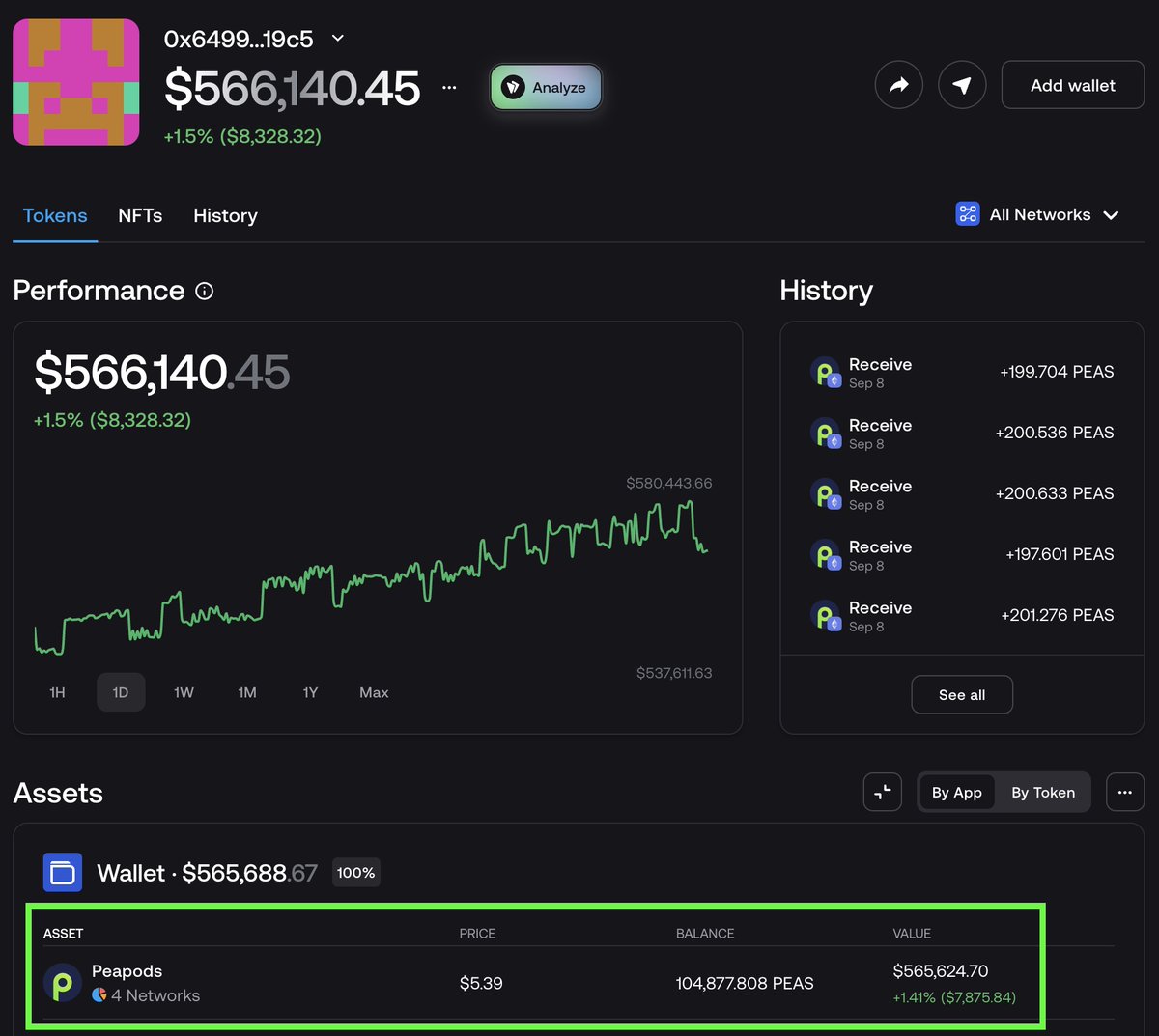This screenshot has width=1159, height=1036.
Task: Click the ASSET column header
Action: click(x=63, y=934)
